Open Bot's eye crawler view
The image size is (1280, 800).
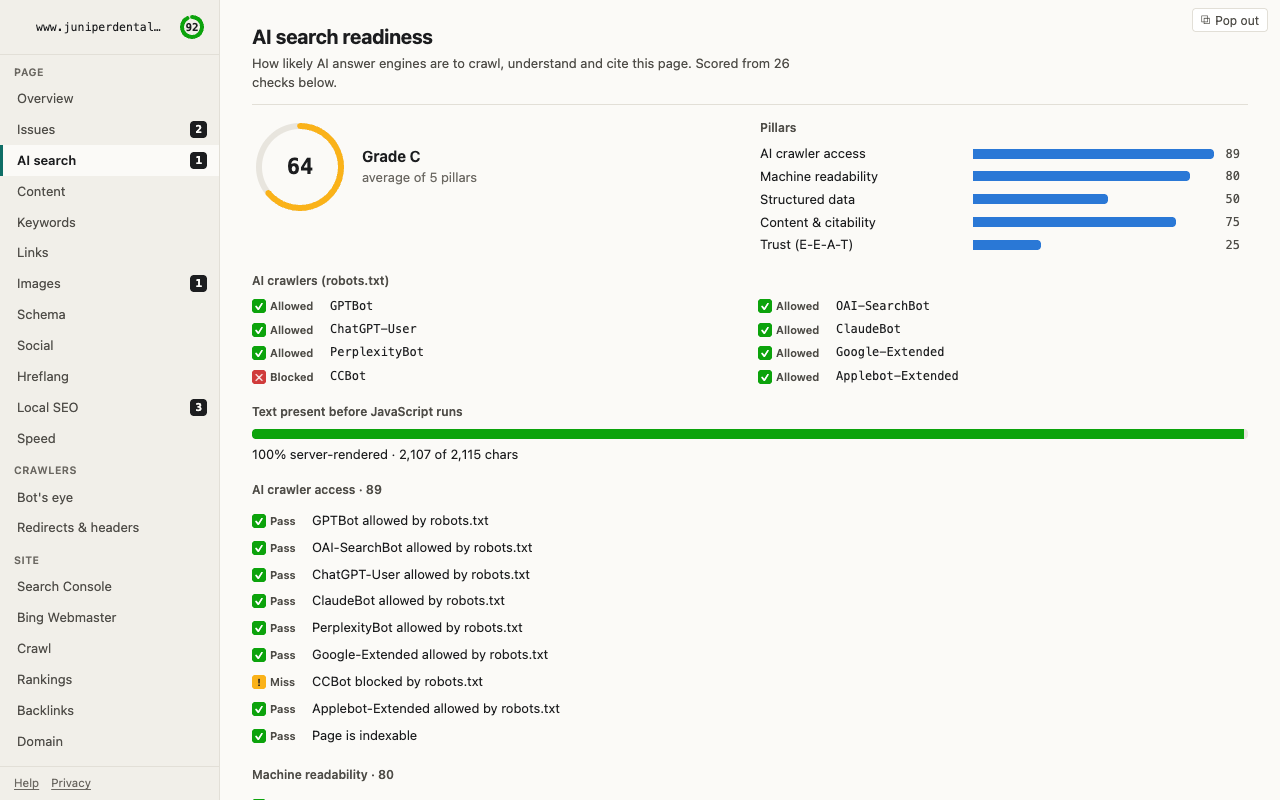[109, 497]
